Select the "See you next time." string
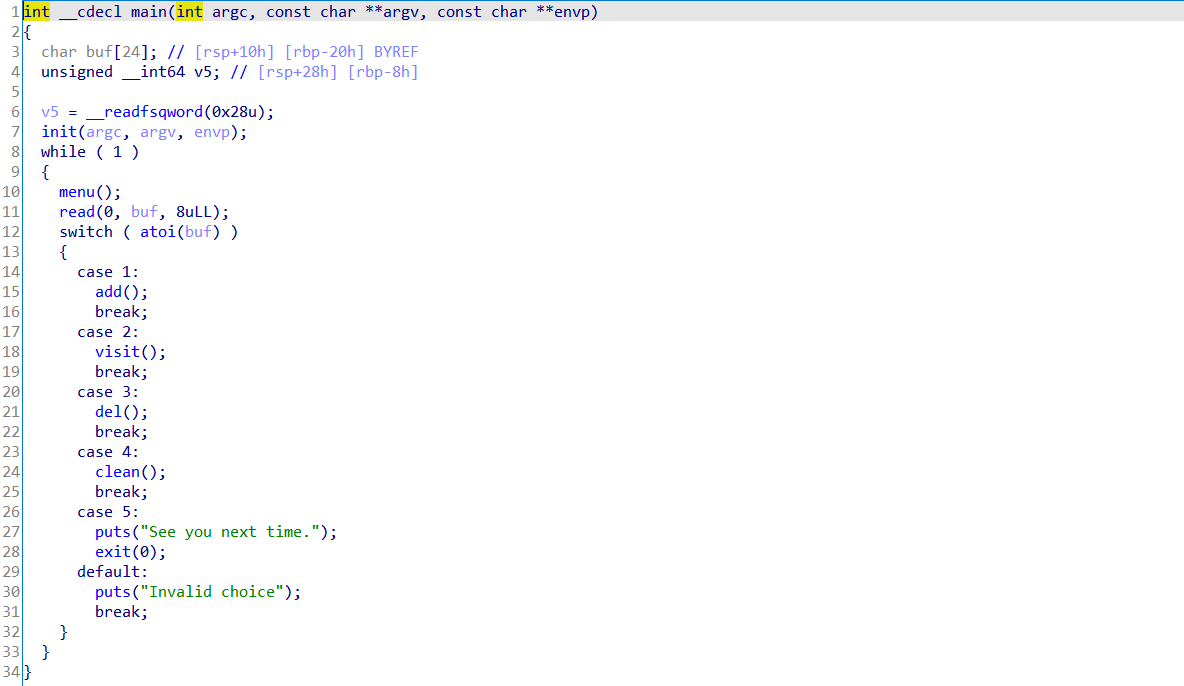The image size is (1184, 686). click(230, 532)
